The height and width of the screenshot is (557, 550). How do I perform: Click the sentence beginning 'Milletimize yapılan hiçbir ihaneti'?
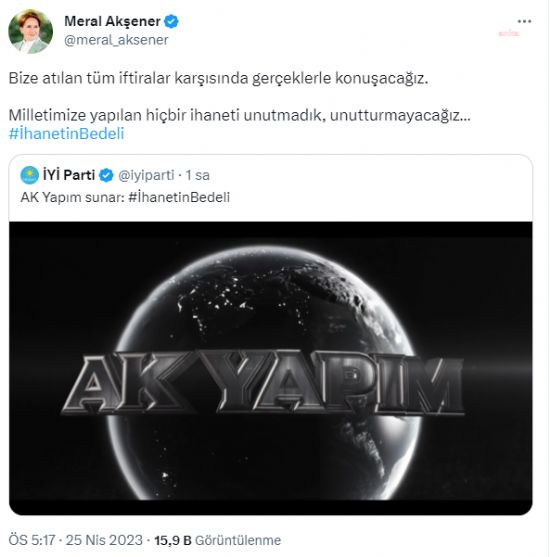point(240,115)
